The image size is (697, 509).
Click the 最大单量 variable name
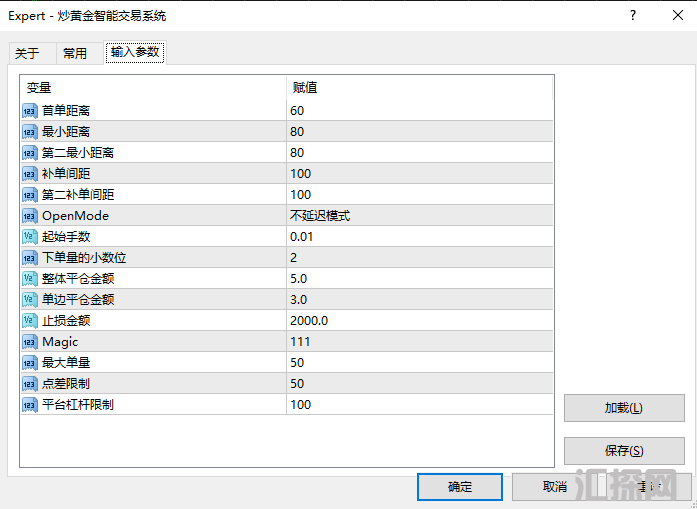point(66,363)
